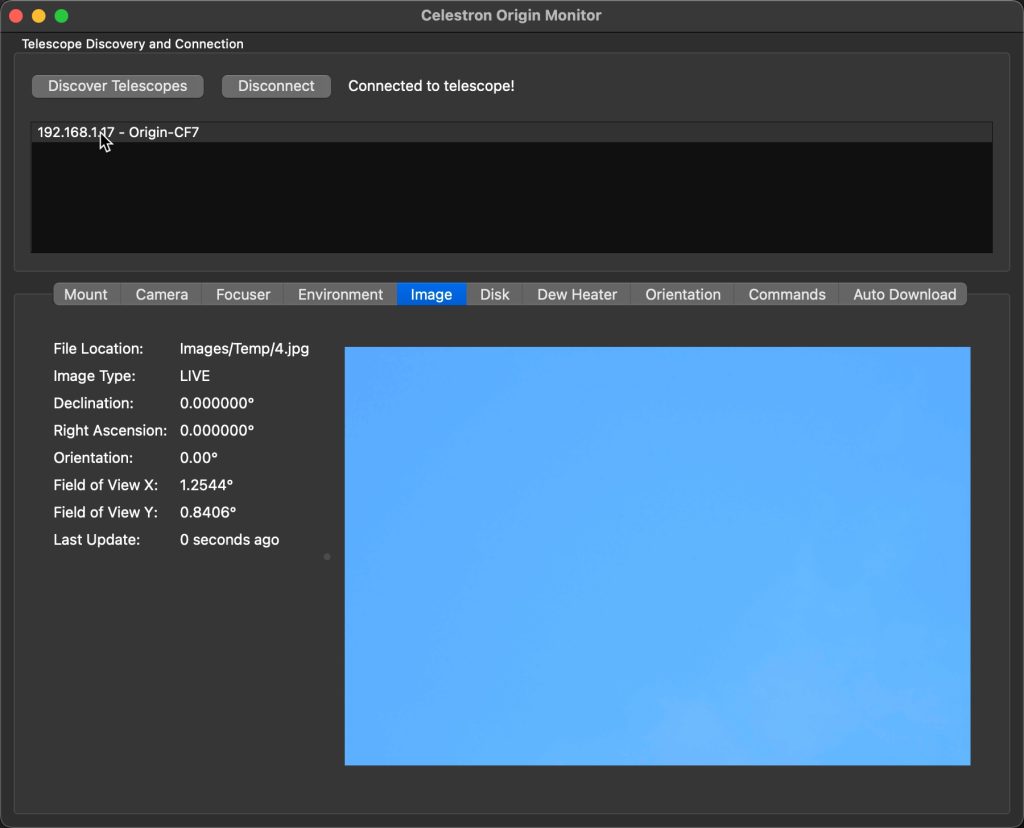Click the Field of View X value 1.2544°
The image size is (1024, 828).
206,485
